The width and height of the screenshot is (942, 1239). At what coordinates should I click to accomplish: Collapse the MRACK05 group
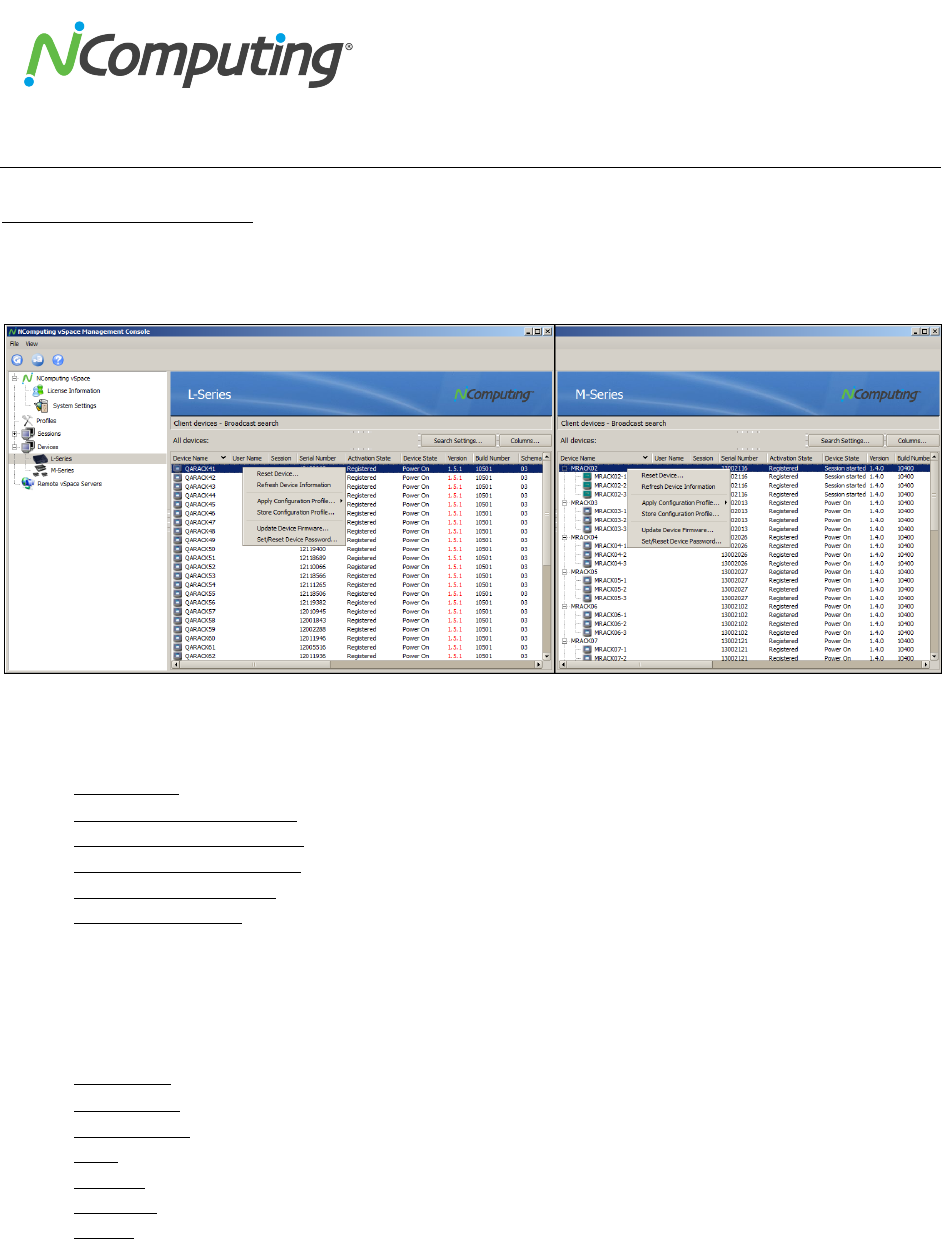click(x=565, y=572)
